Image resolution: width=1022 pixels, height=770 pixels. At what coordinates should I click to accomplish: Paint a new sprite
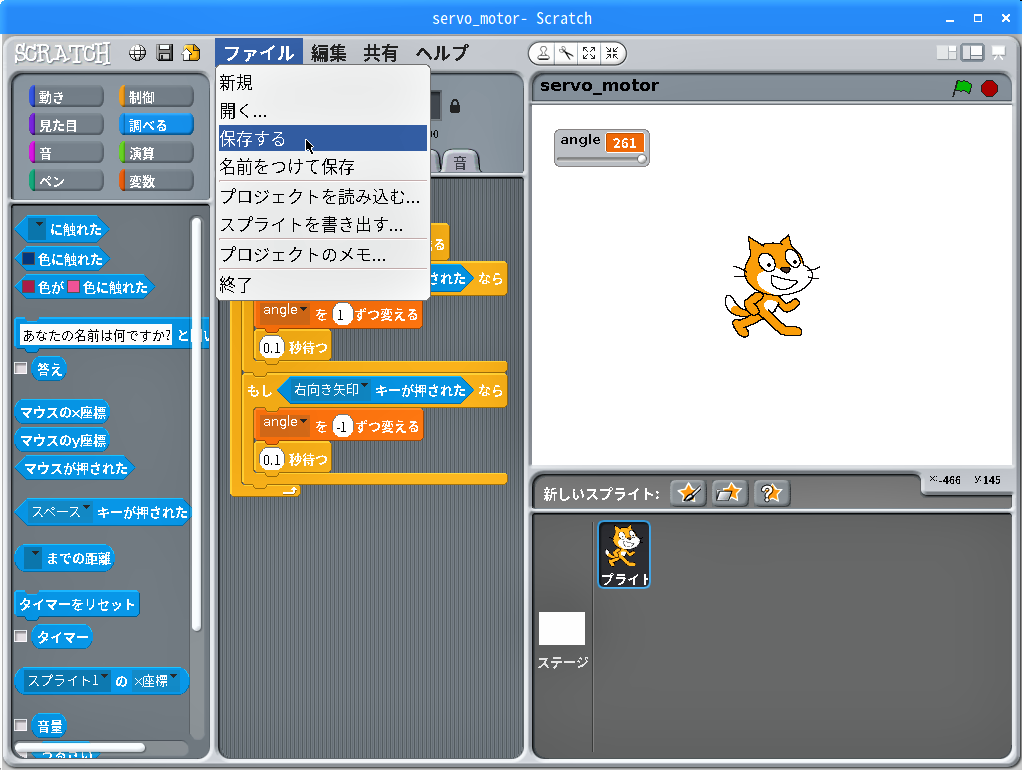point(688,493)
